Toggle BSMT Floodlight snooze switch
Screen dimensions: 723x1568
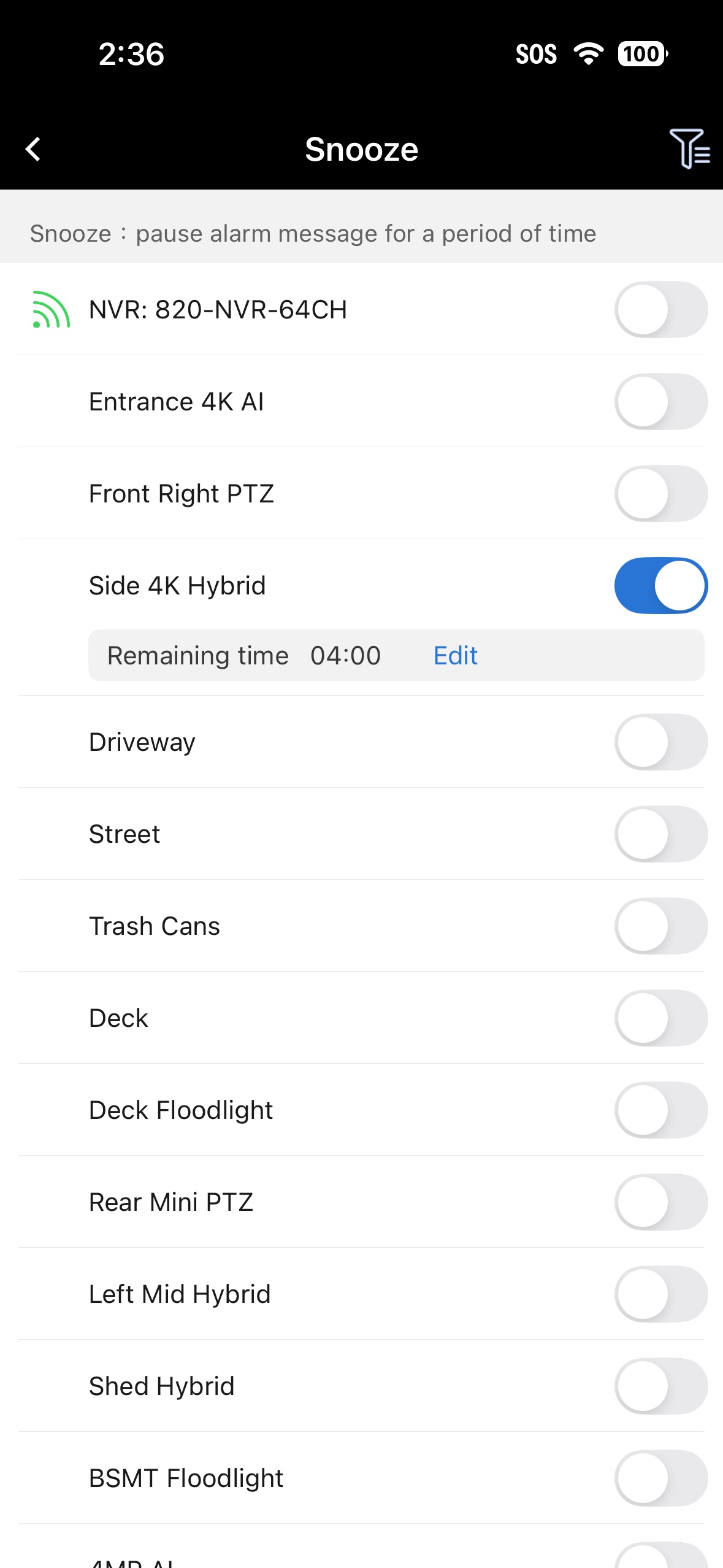point(661,1478)
